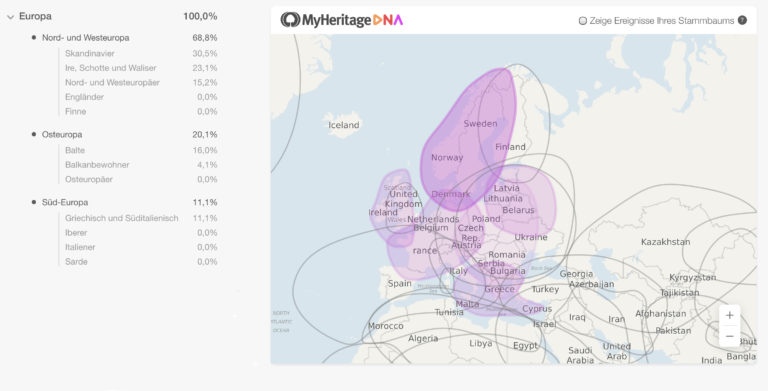Click the Norway label on map
The height and width of the screenshot is (391, 768).
click(447, 157)
